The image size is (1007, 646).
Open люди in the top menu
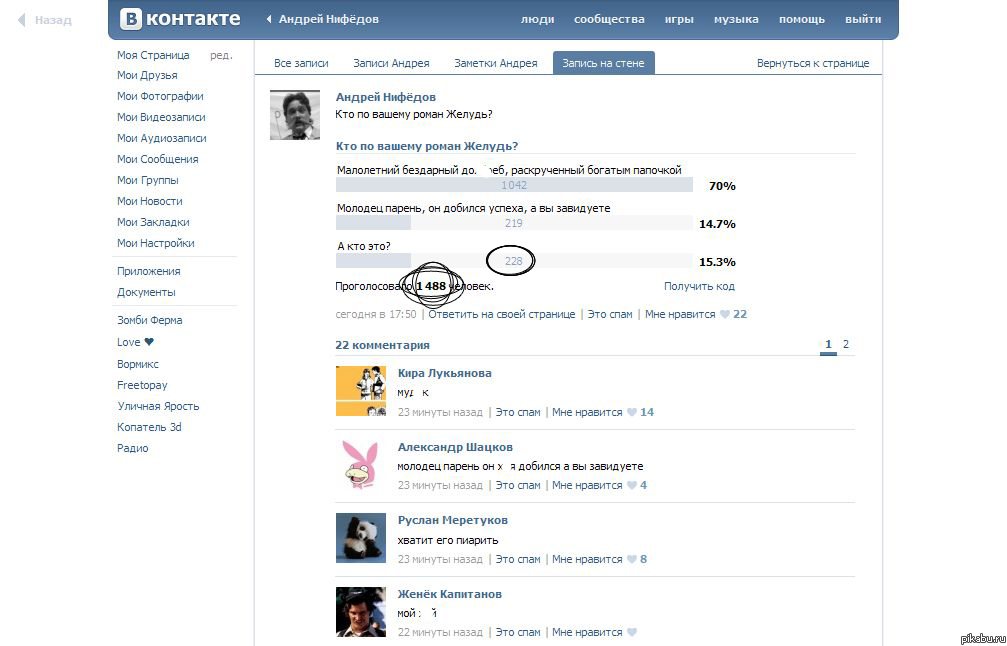538,19
